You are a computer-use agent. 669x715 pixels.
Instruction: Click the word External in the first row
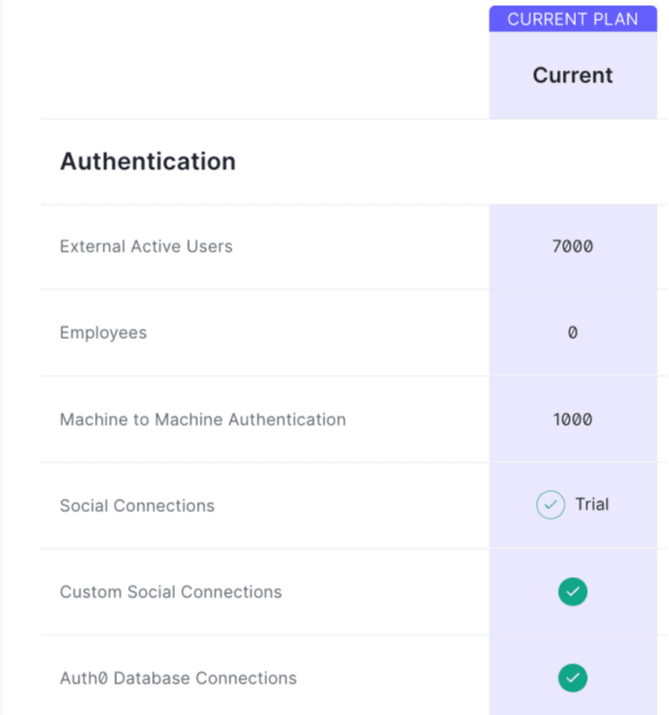point(92,246)
